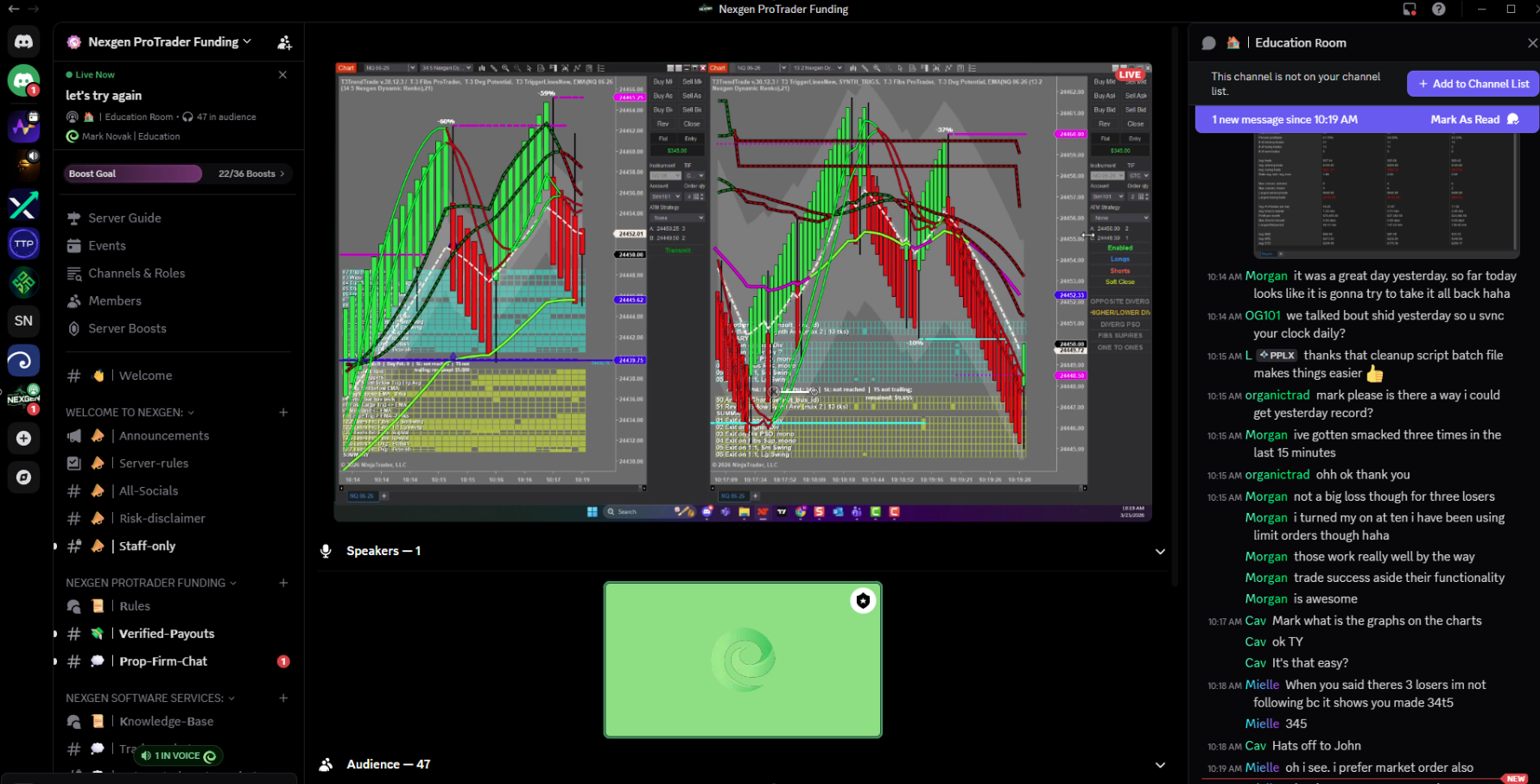The height and width of the screenshot is (784, 1540).
Task: Go to the Prop-Firm-Chat channel
Action: click(163, 661)
